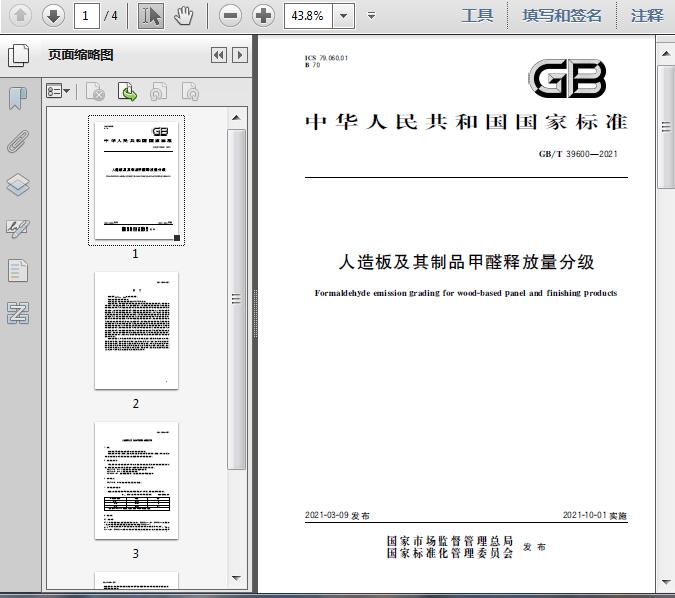
Task: Click the rotate pages clockwise icon
Action: (190, 92)
